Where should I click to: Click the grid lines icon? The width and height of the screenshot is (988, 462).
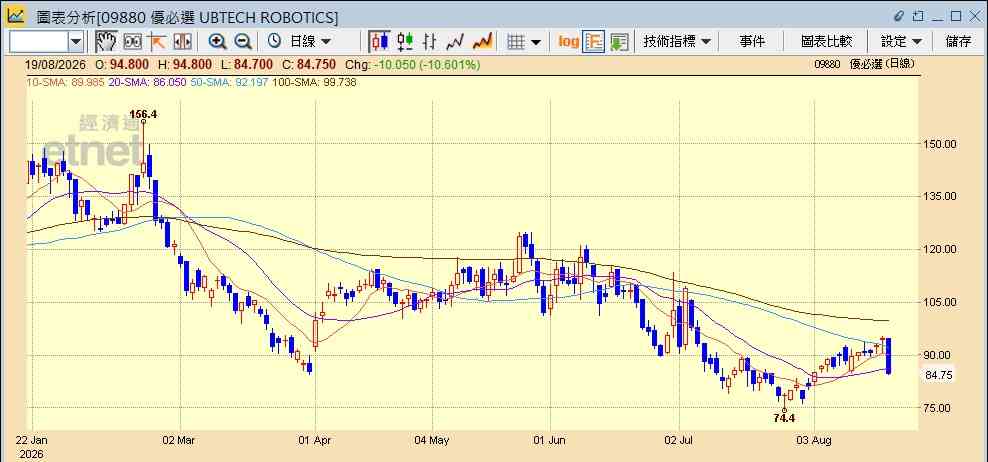(x=516, y=42)
